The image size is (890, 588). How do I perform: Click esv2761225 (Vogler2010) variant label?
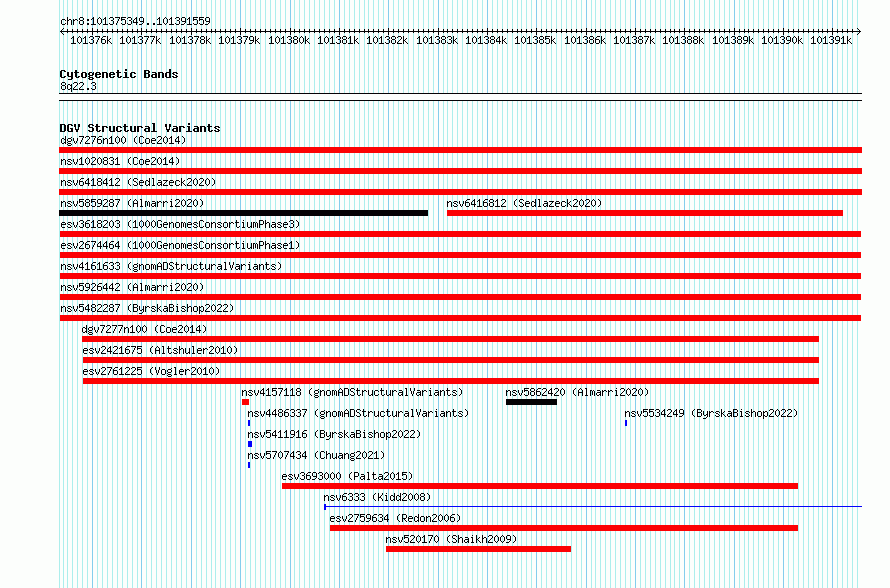click(x=151, y=371)
